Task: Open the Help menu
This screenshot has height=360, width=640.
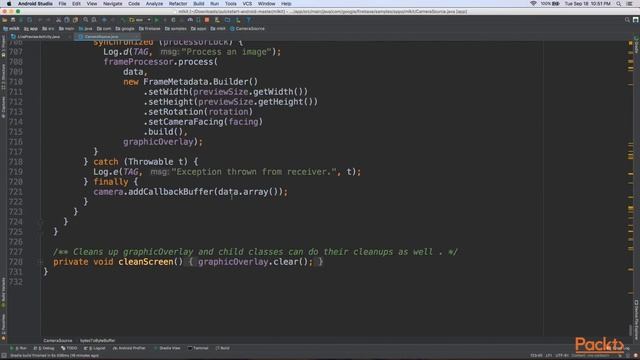Action: [286, 4]
